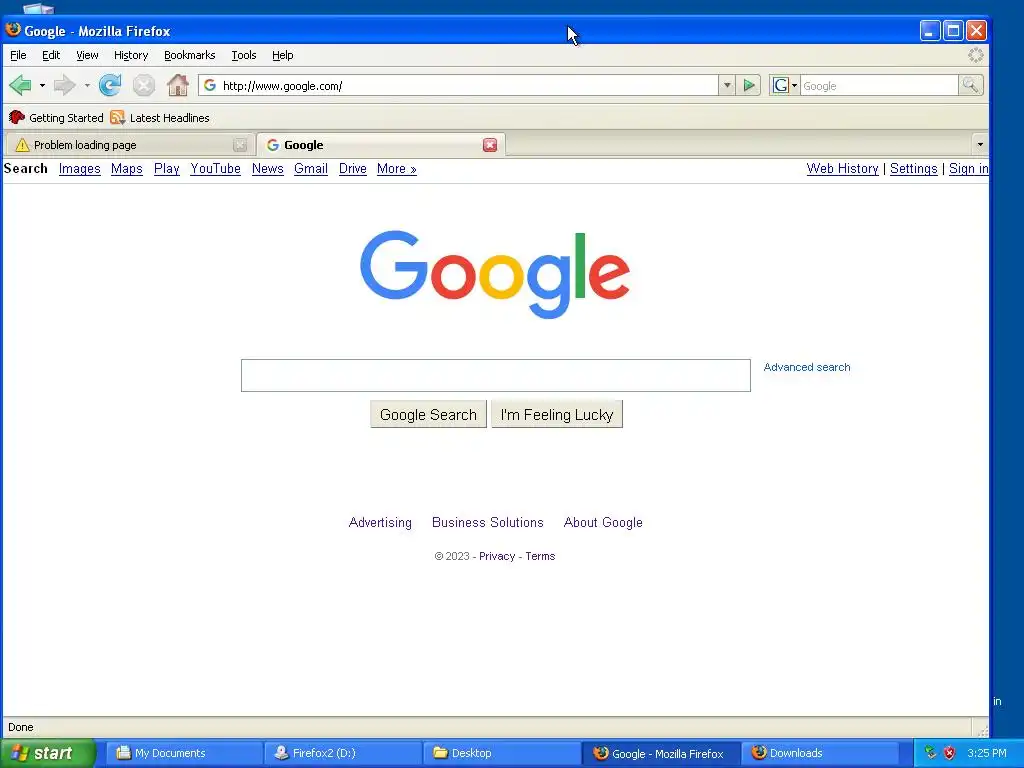Screen dimensions: 1024x768
Task: Click the I'm Feeling Lucky button
Action: click(557, 415)
